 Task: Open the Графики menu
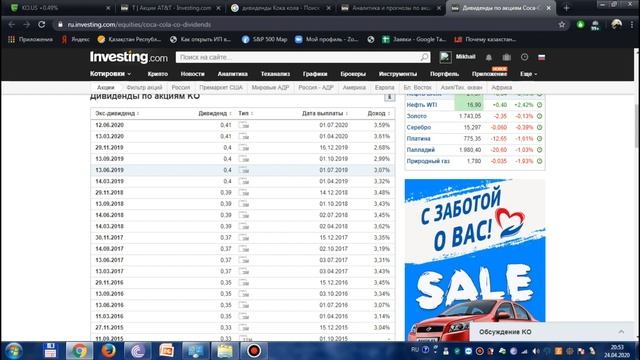[x=315, y=74]
